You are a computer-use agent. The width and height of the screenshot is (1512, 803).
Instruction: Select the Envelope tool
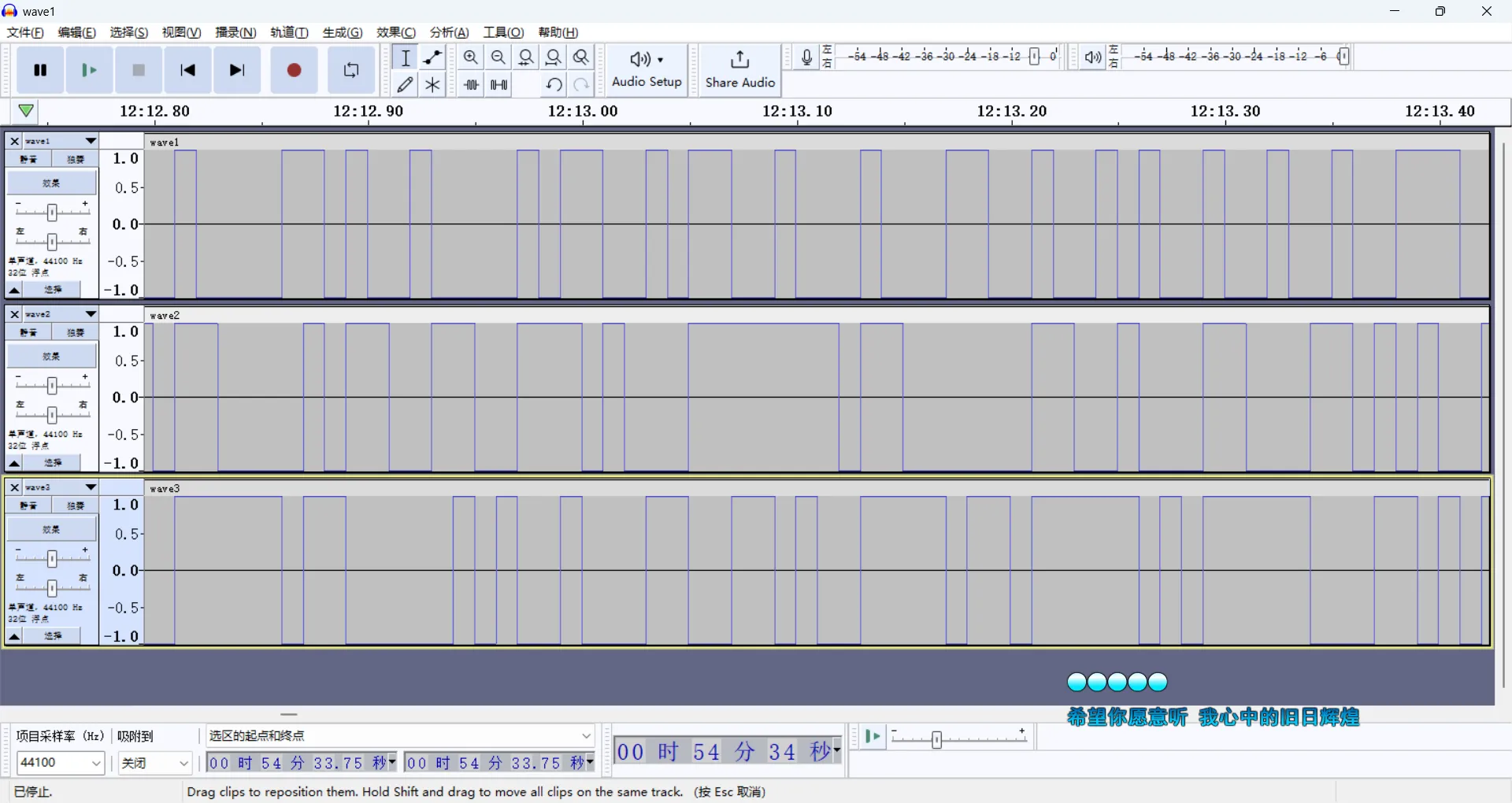(432, 57)
